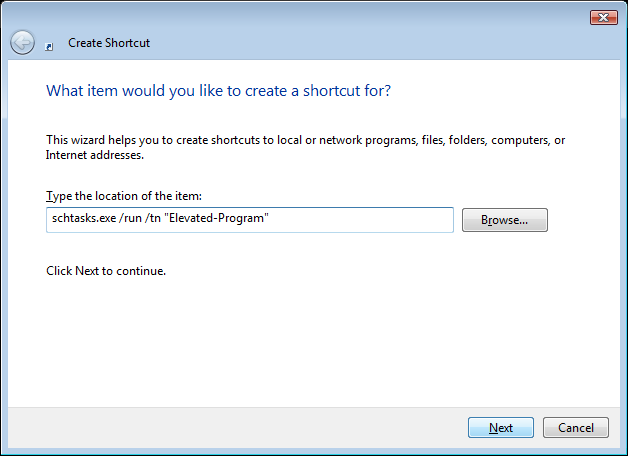
Task: Click the Browse... button
Action: (505, 220)
